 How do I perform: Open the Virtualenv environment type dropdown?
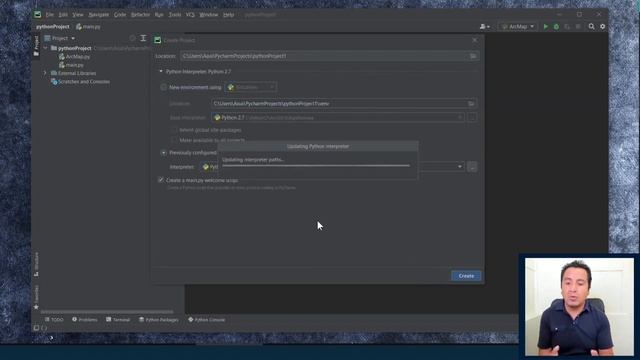251,87
